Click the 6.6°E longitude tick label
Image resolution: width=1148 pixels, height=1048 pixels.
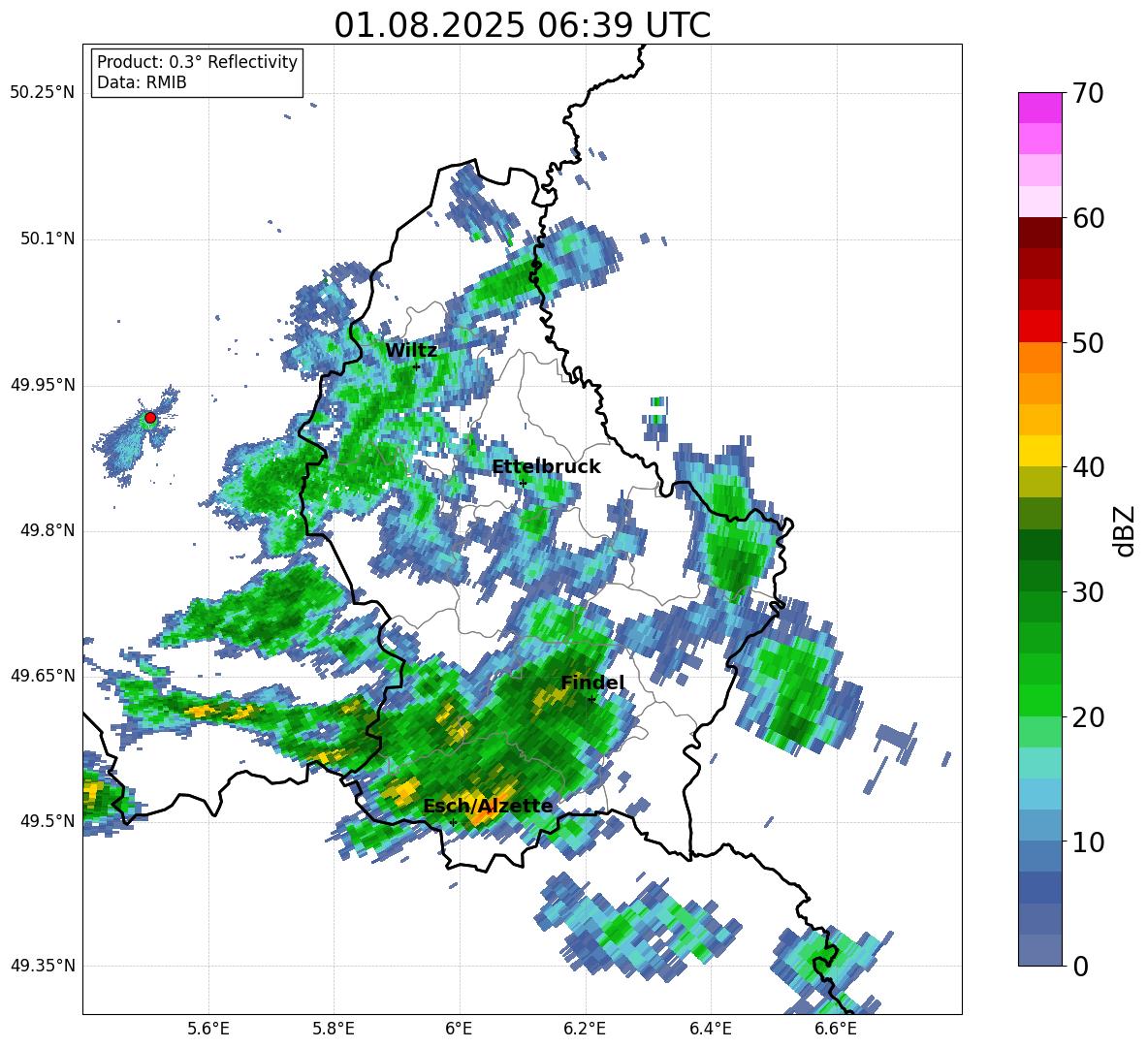pos(836,1029)
